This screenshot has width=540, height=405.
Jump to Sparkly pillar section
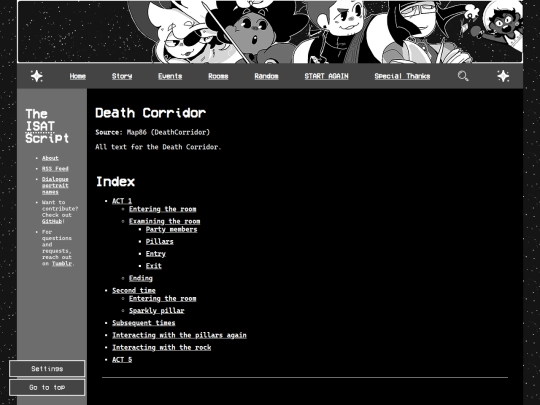[x=157, y=311]
